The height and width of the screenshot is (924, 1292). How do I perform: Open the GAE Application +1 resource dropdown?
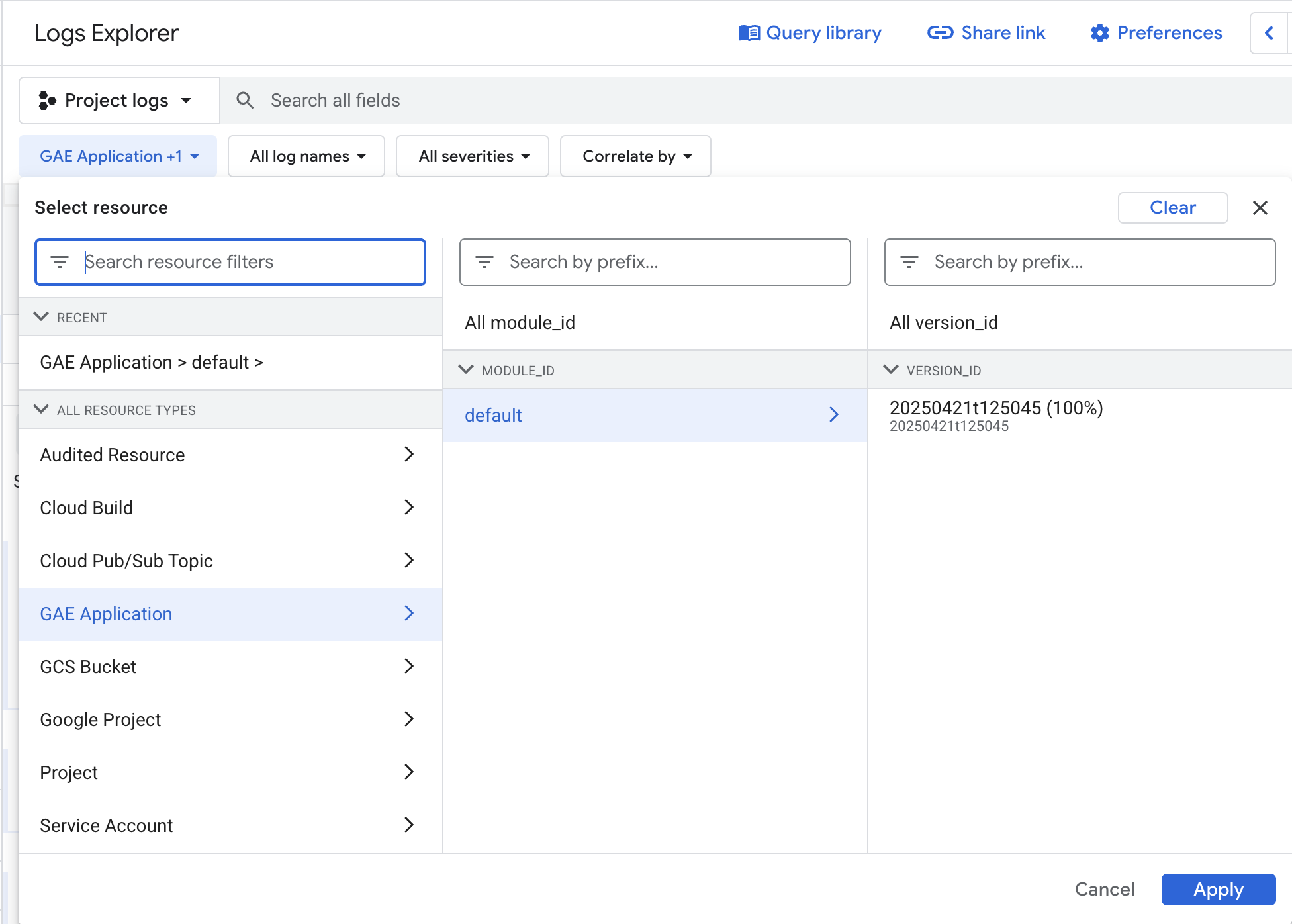(118, 156)
